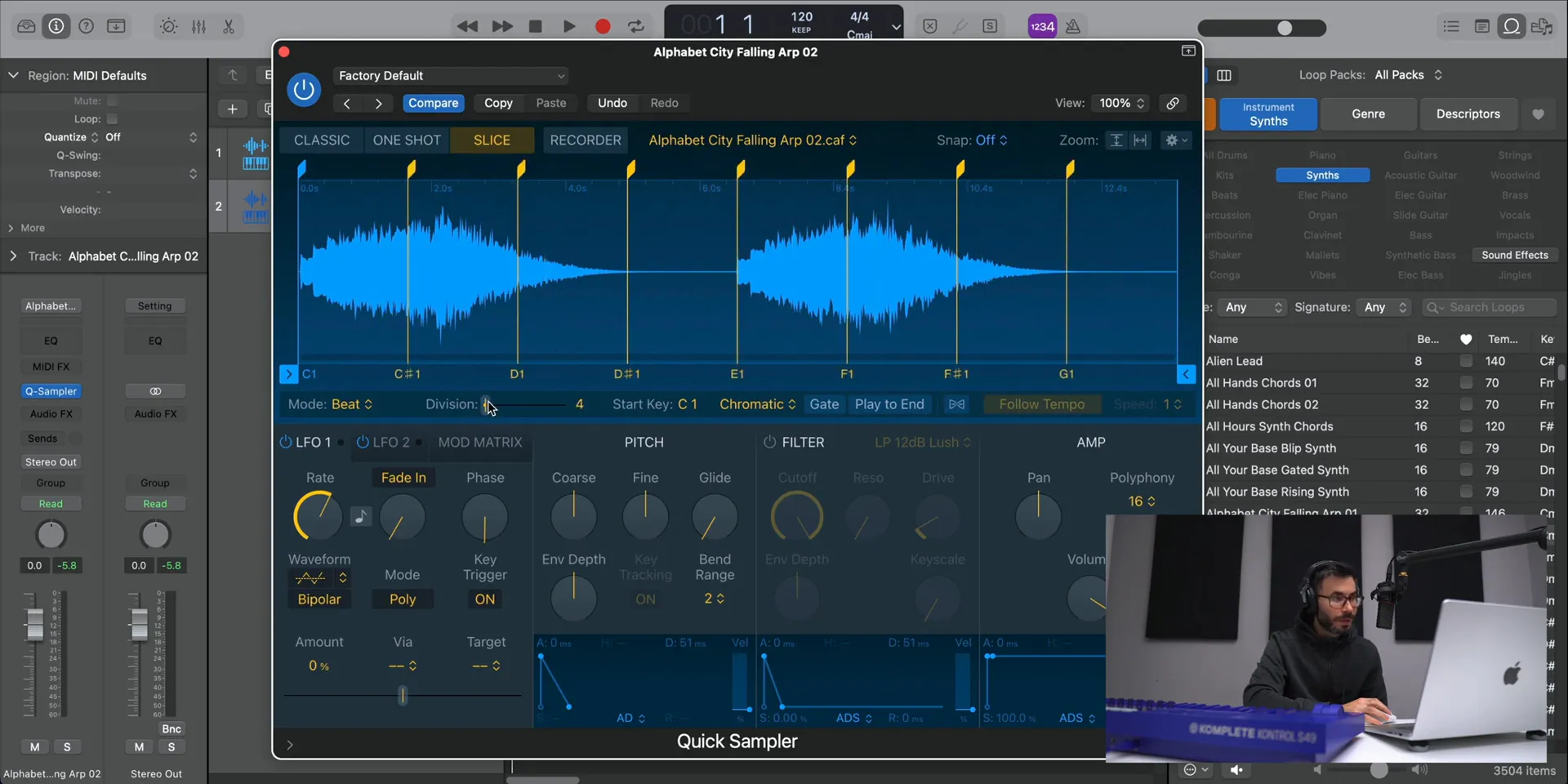Toggle the FILTER power button
Image resolution: width=1568 pixels, height=784 pixels.
[x=769, y=442]
